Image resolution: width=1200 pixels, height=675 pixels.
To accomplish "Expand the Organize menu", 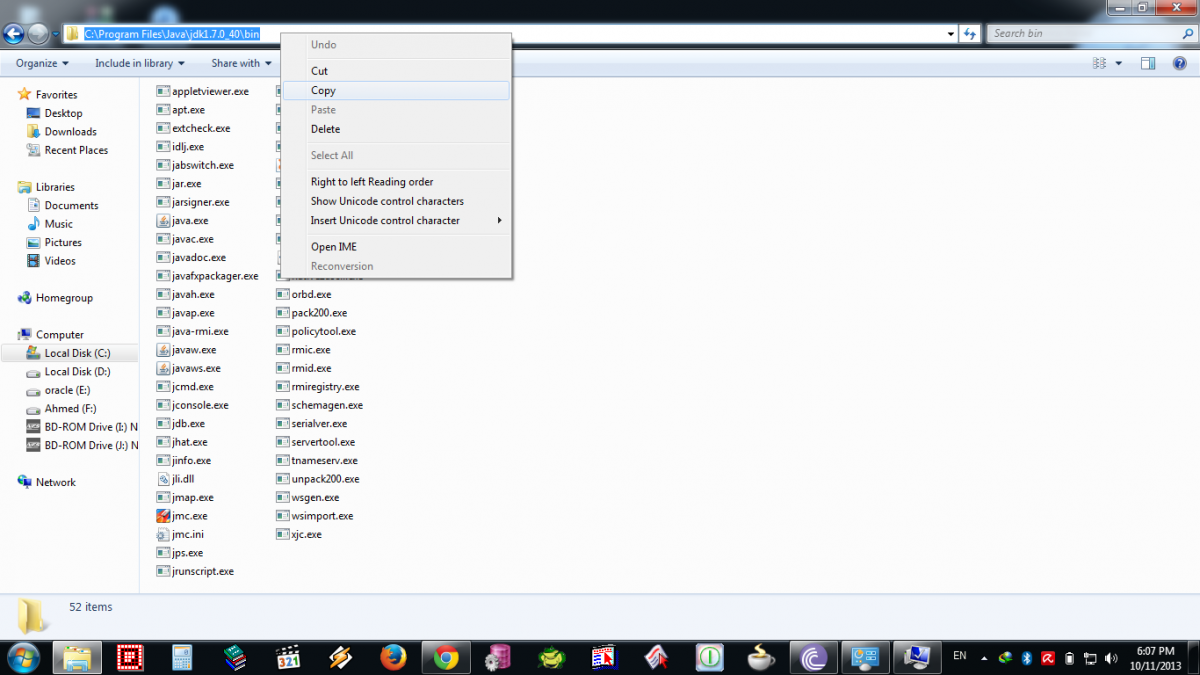I will [42, 63].
